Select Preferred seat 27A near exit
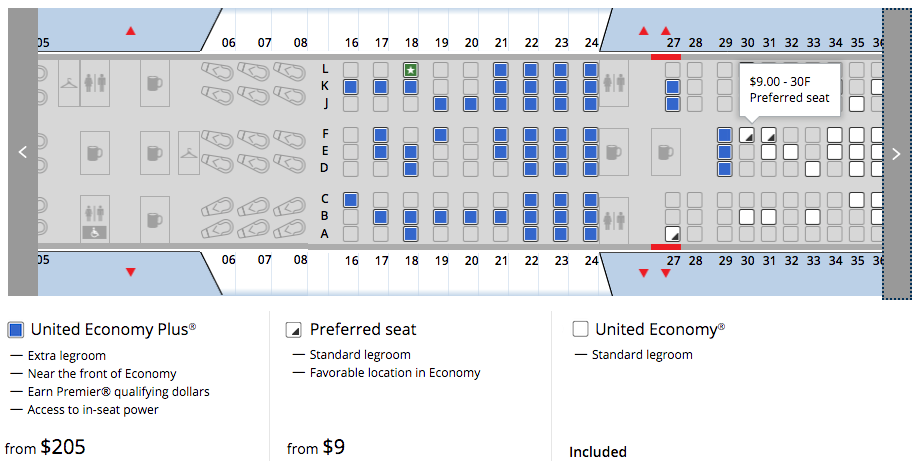This screenshot has height=470, width=922. click(673, 233)
